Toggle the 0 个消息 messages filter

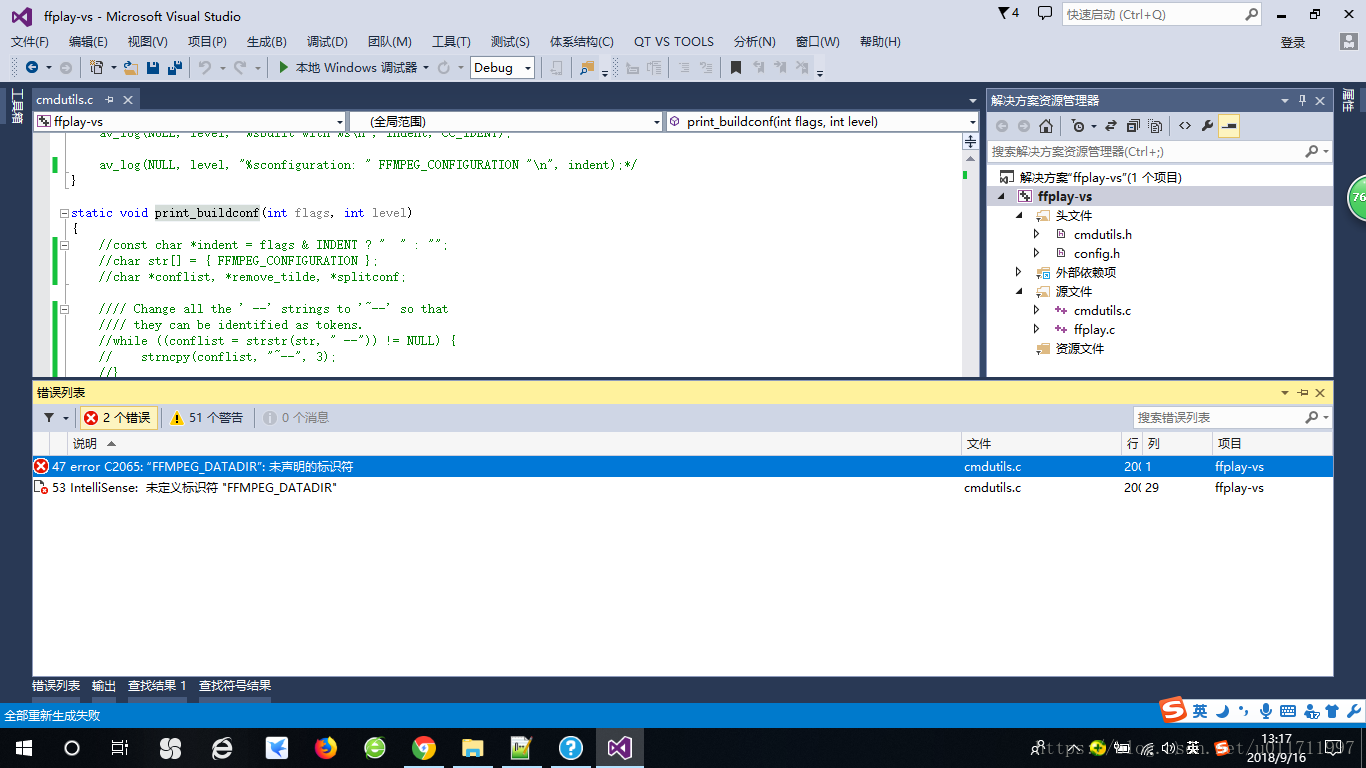(296, 418)
